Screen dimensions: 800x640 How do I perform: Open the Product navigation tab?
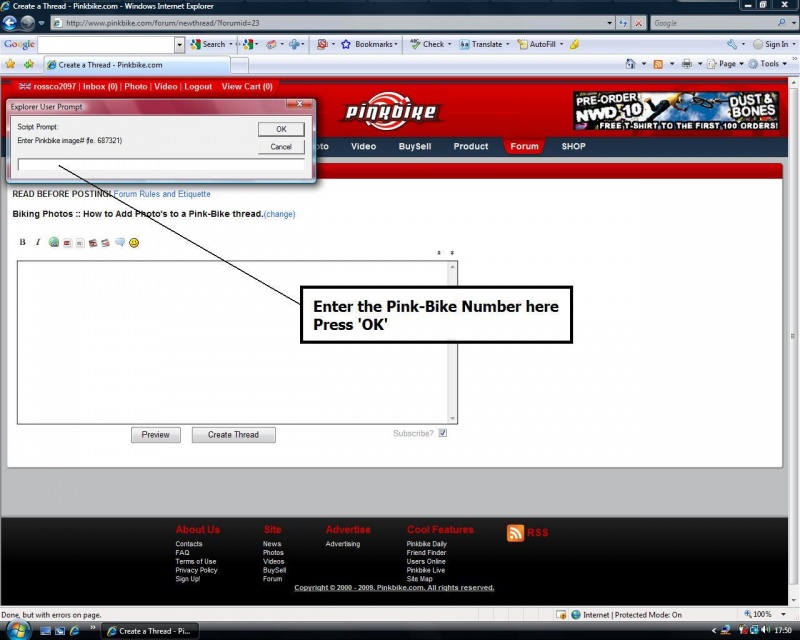point(471,146)
